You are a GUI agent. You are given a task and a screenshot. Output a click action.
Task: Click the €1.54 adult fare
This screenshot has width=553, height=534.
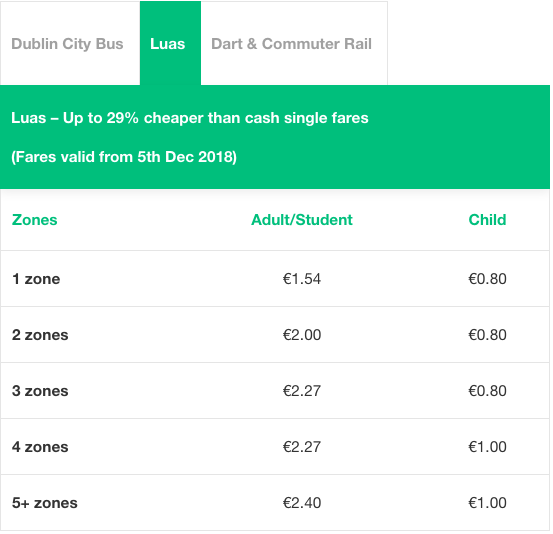302,279
